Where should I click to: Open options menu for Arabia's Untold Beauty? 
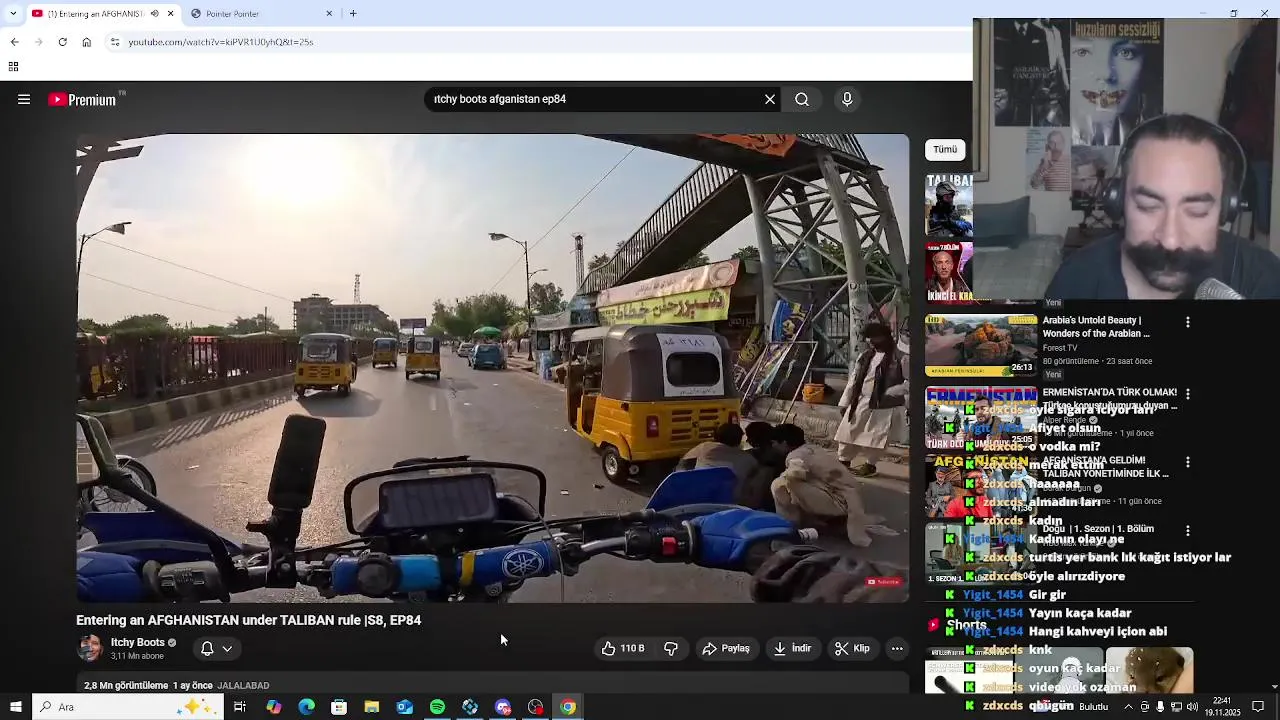pyautogui.click(x=1187, y=322)
